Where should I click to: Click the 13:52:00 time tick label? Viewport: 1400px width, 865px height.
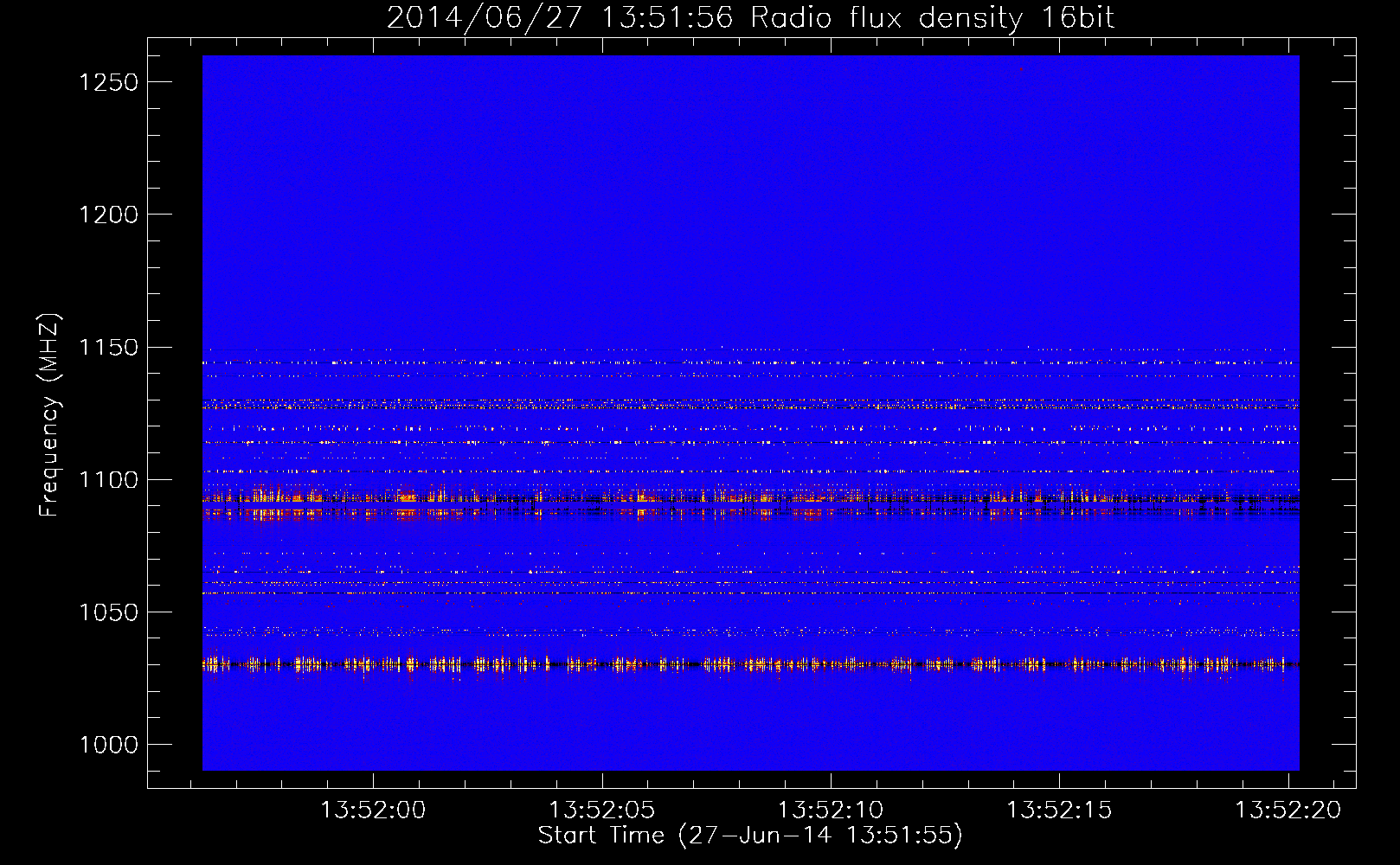[373, 811]
